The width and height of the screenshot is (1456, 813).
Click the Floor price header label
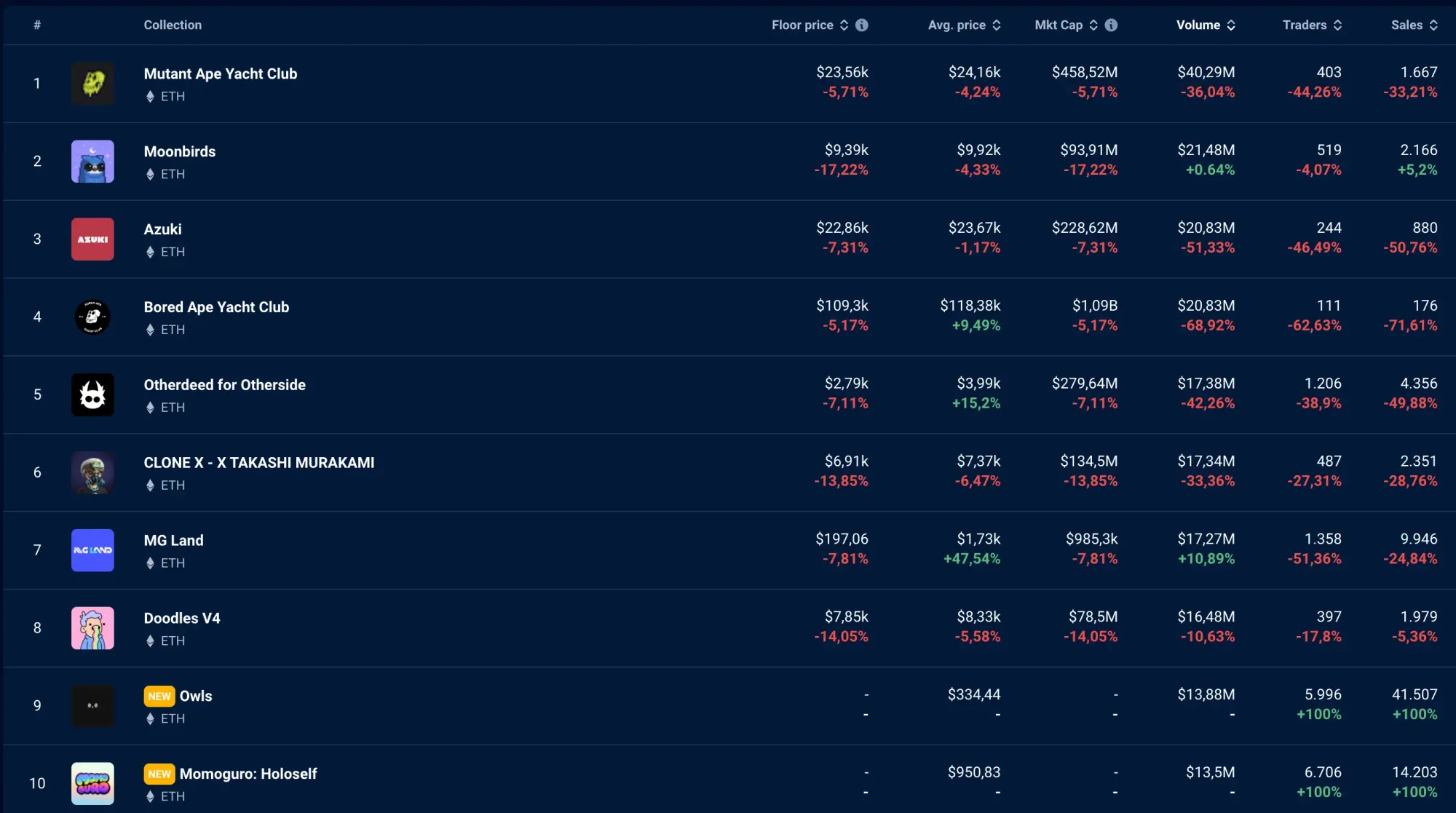pos(802,25)
